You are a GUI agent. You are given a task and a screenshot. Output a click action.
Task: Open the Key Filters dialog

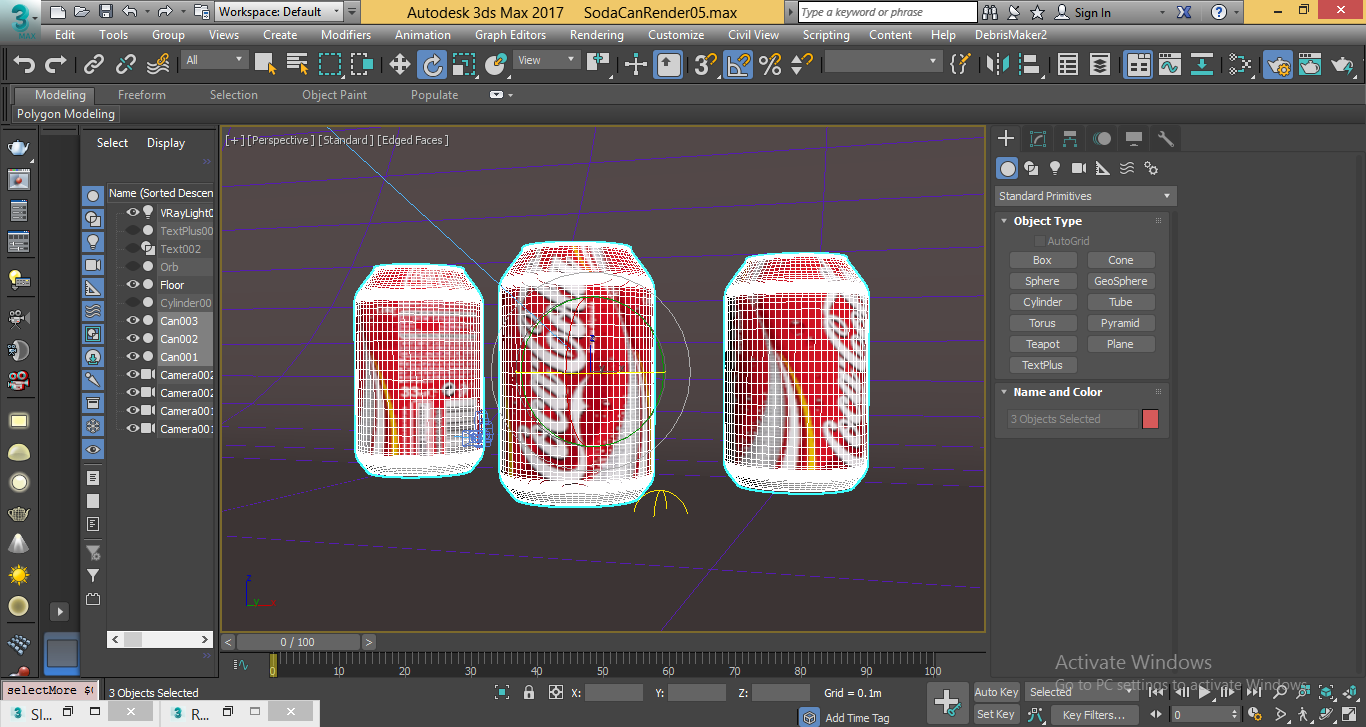pos(1094,715)
